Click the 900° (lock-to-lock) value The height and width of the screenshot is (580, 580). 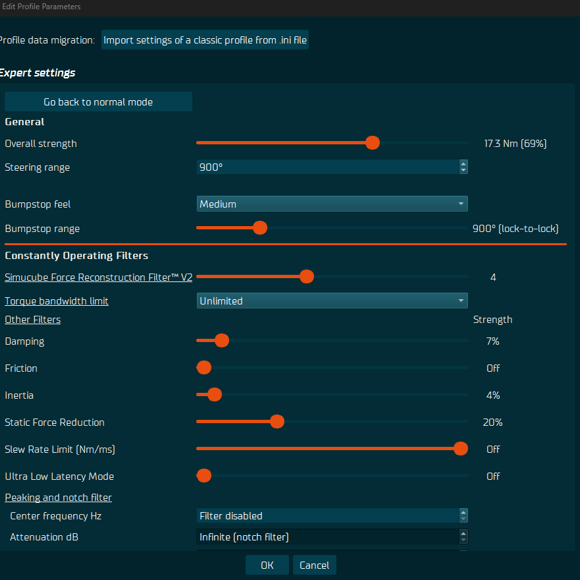point(515,229)
